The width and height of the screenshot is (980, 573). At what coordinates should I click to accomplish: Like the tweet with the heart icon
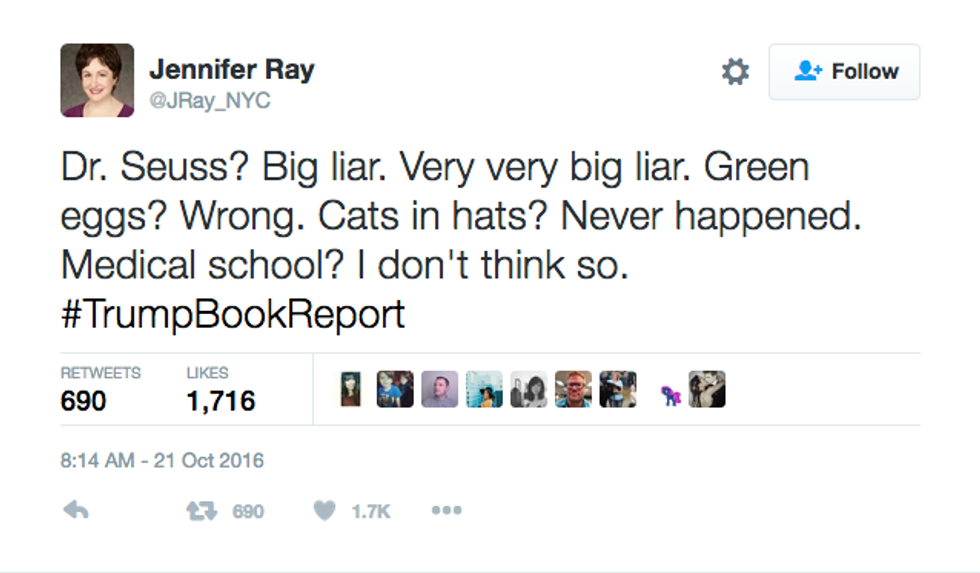point(324,511)
